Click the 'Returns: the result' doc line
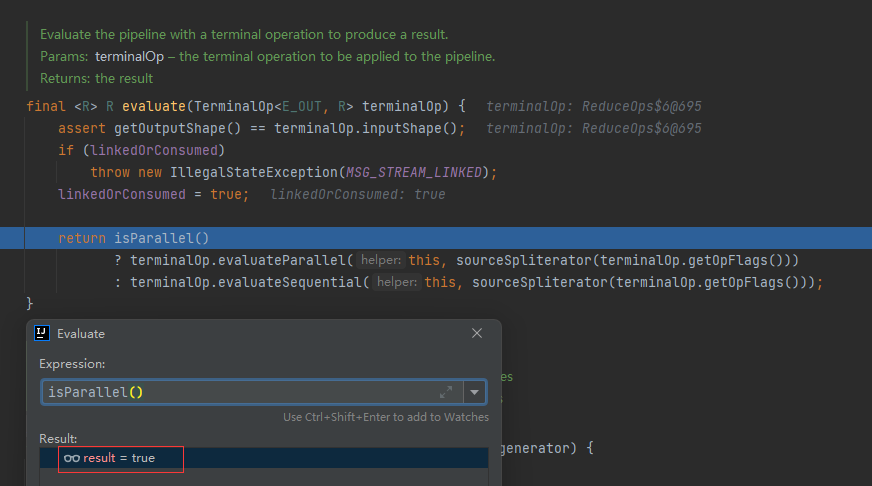The height and width of the screenshot is (486, 872). click(97, 78)
